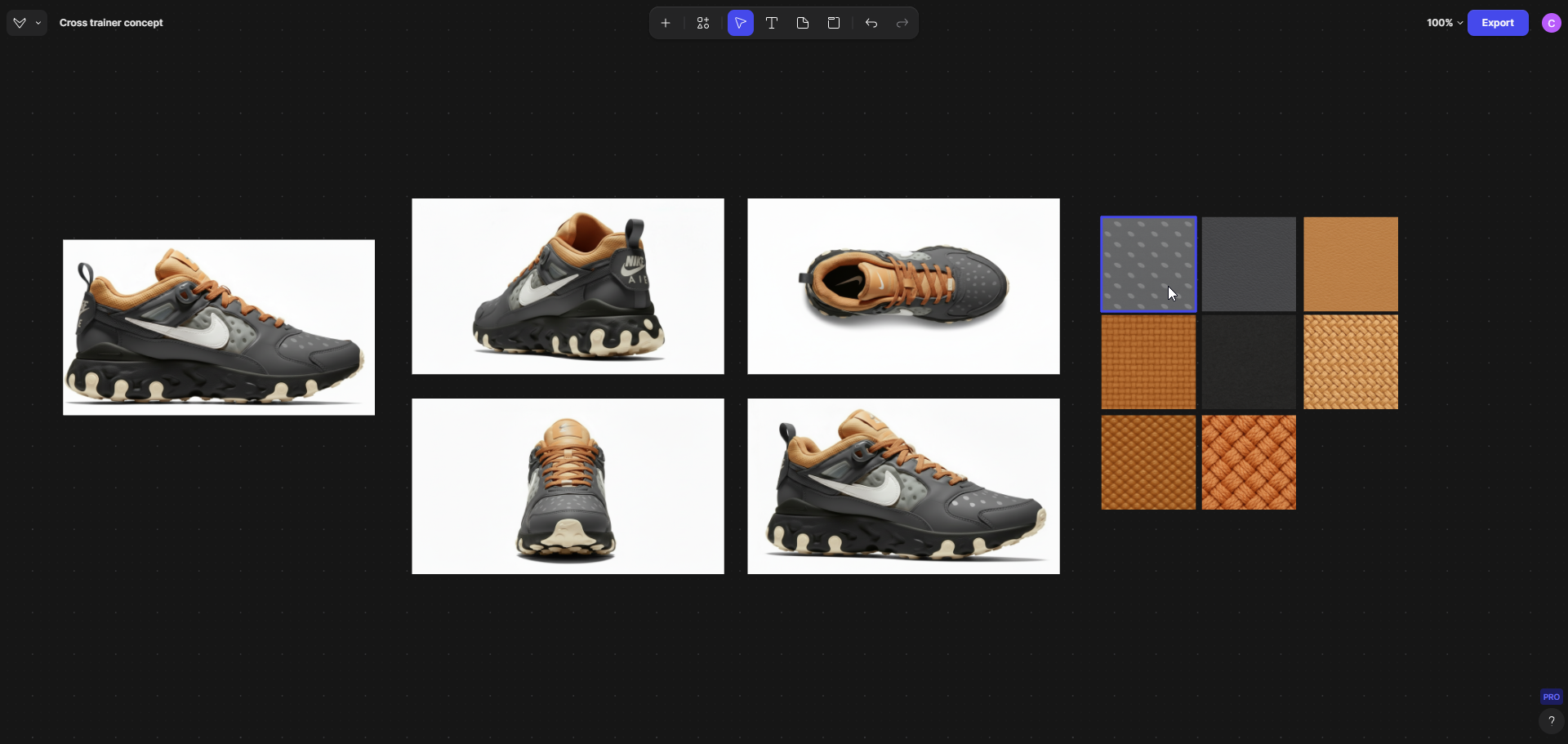Click the Cross trainer concept project title
1568x744 pixels.
click(x=111, y=23)
